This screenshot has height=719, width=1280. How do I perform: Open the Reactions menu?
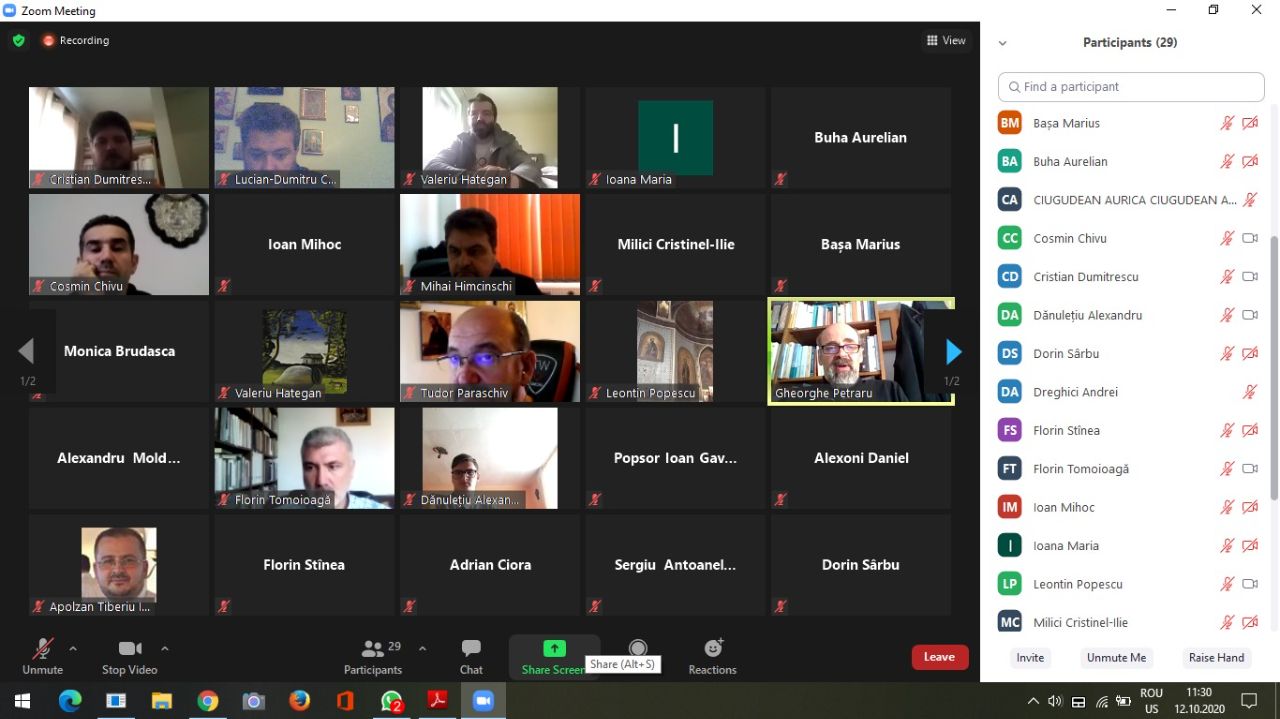pyautogui.click(x=712, y=656)
